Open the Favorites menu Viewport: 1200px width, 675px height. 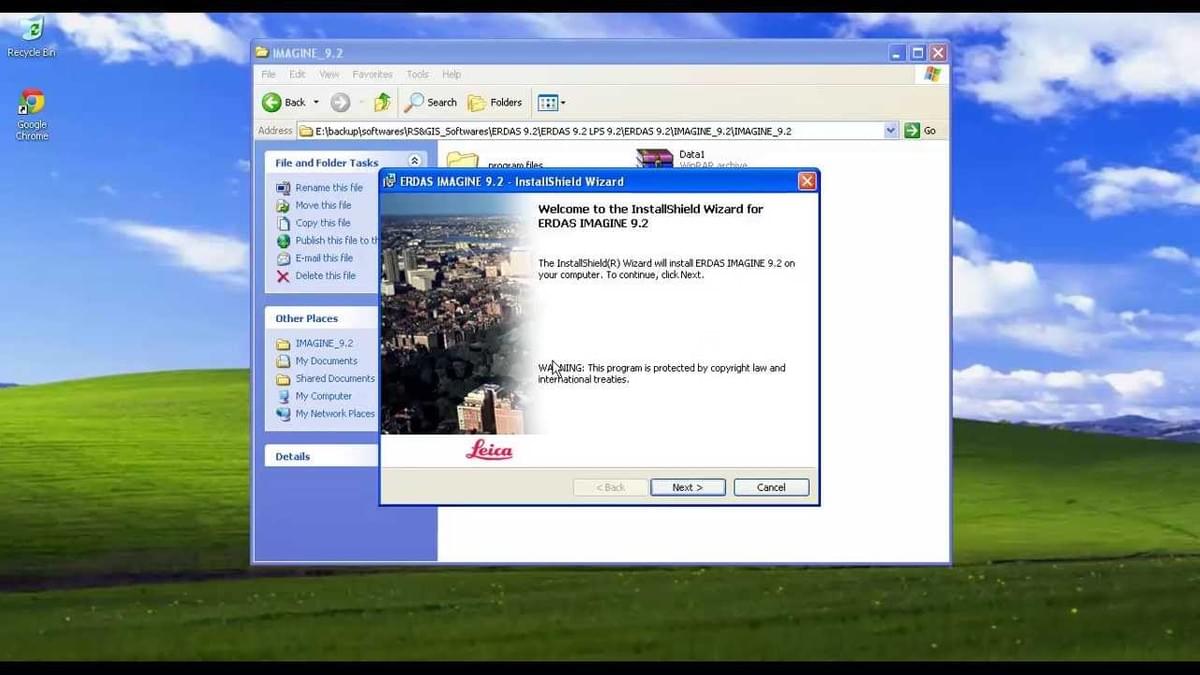tap(372, 74)
